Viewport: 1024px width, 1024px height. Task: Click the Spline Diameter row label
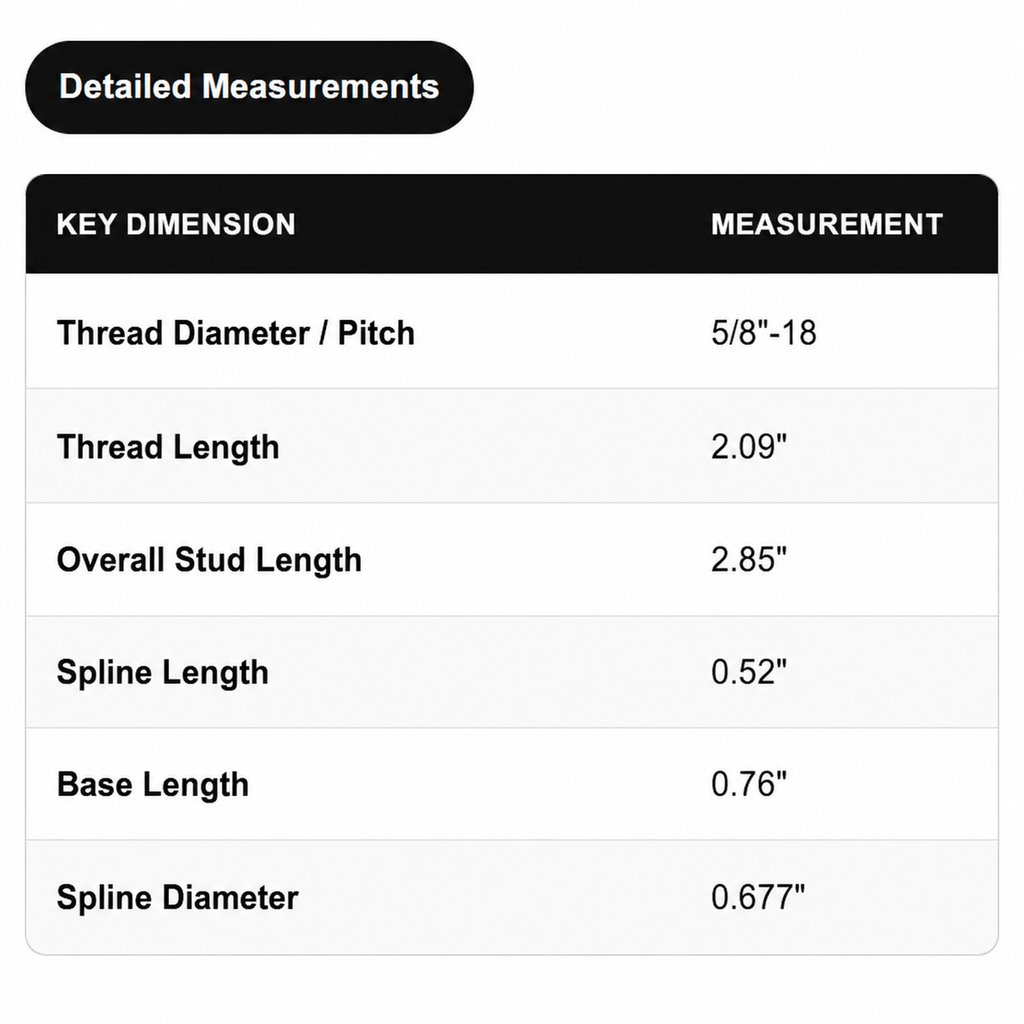[x=178, y=897]
